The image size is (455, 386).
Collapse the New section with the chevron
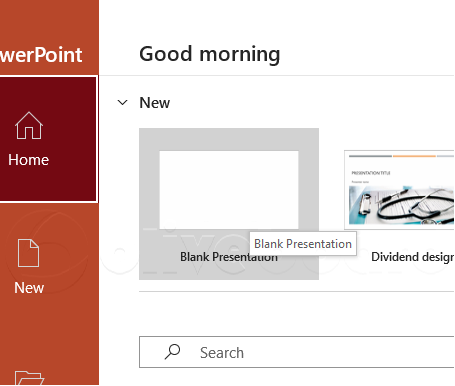coord(123,102)
